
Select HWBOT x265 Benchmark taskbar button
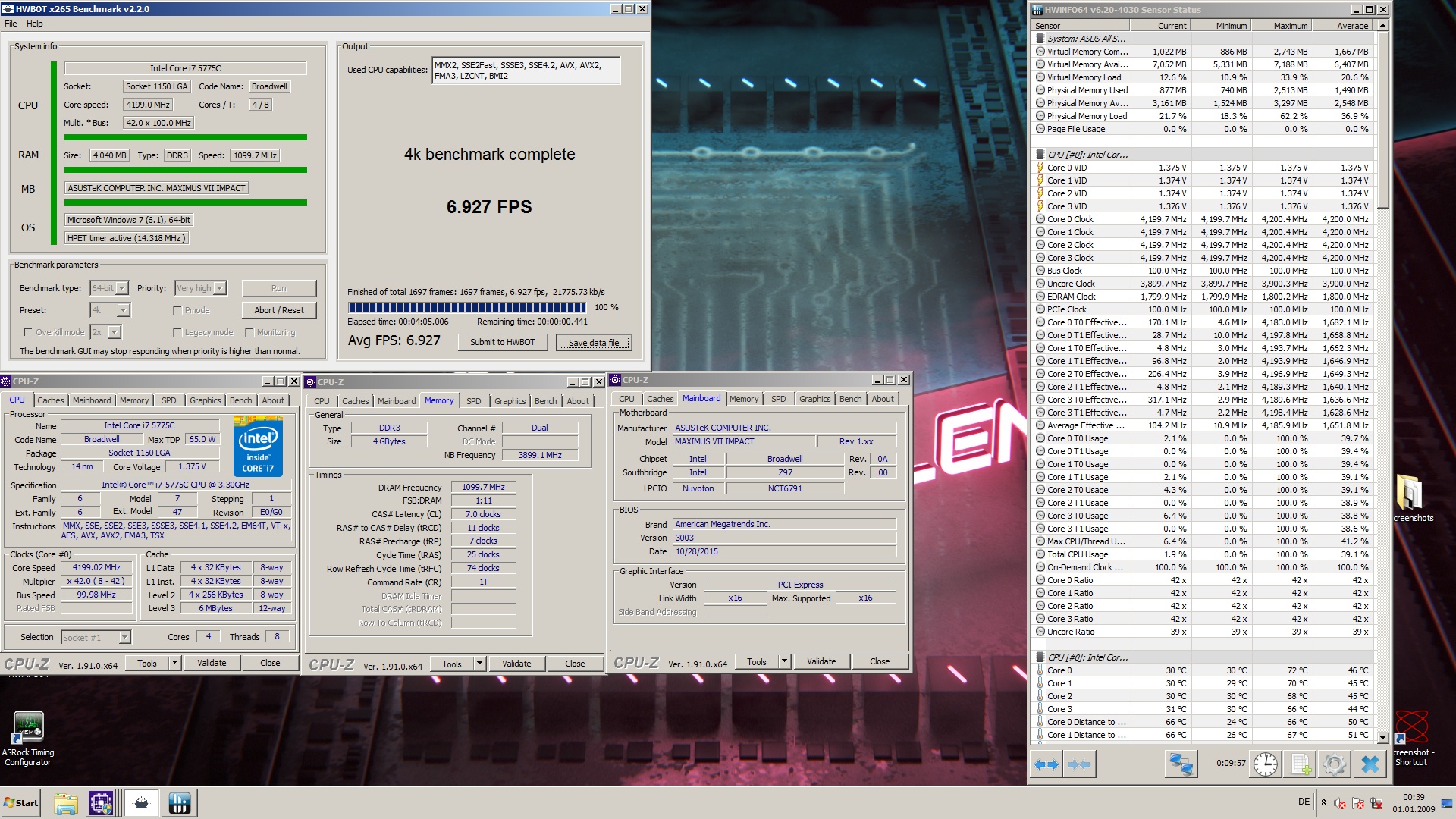[x=141, y=803]
